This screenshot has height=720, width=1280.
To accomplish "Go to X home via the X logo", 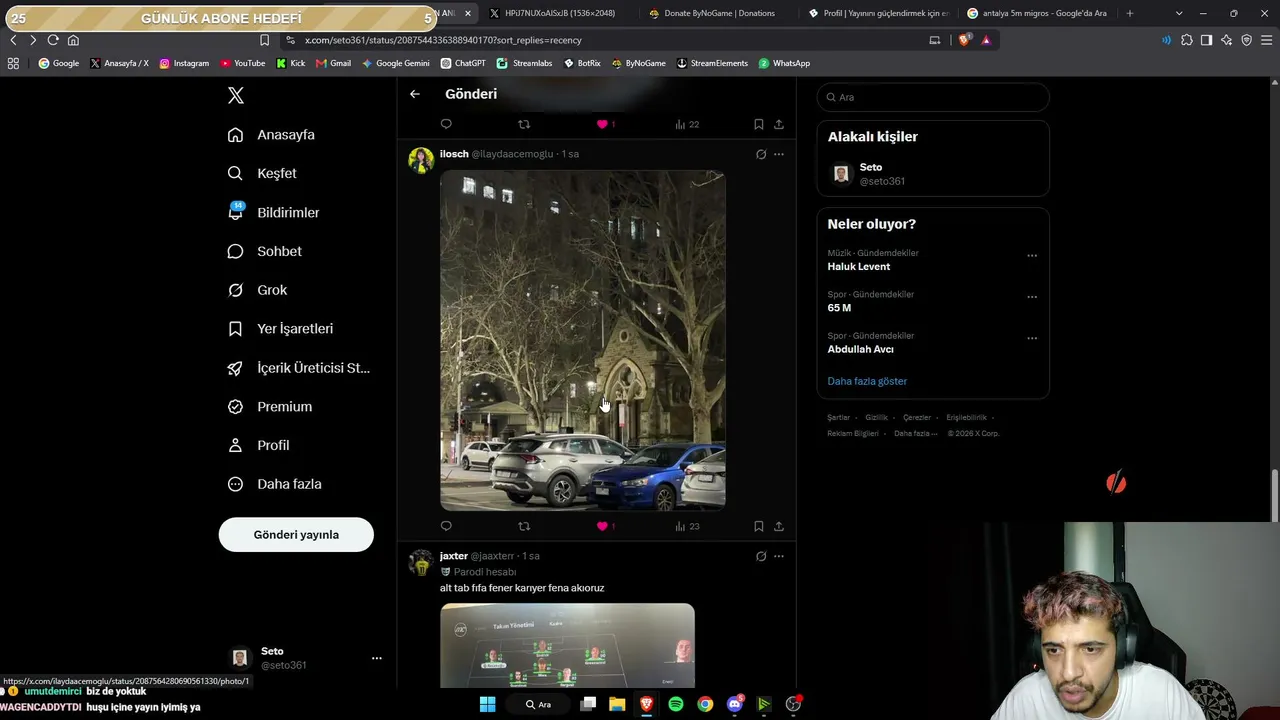I will point(236,96).
